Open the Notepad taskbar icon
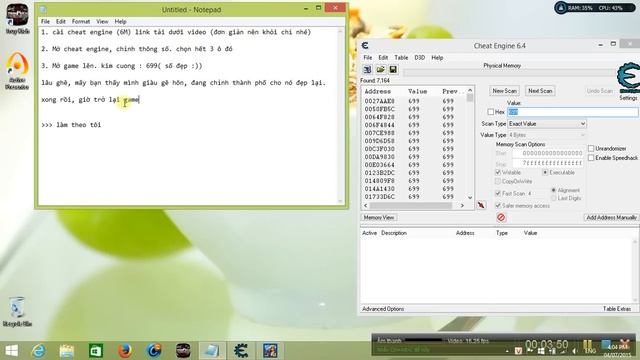 [x=212, y=351]
